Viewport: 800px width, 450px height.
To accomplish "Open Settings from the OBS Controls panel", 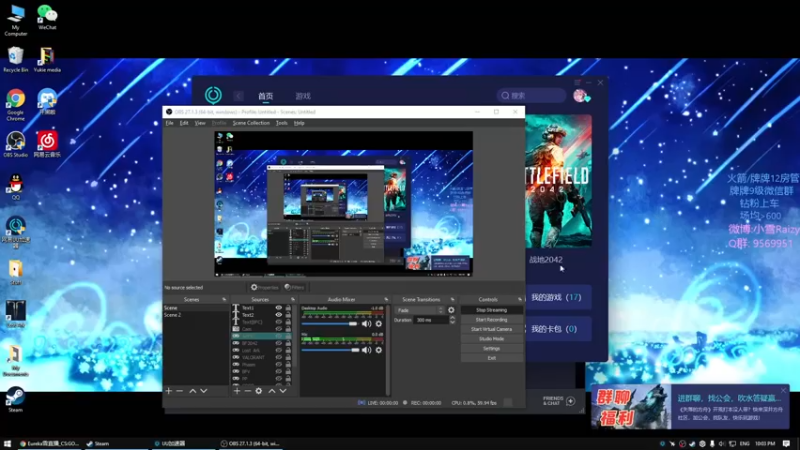I will 492,348.
